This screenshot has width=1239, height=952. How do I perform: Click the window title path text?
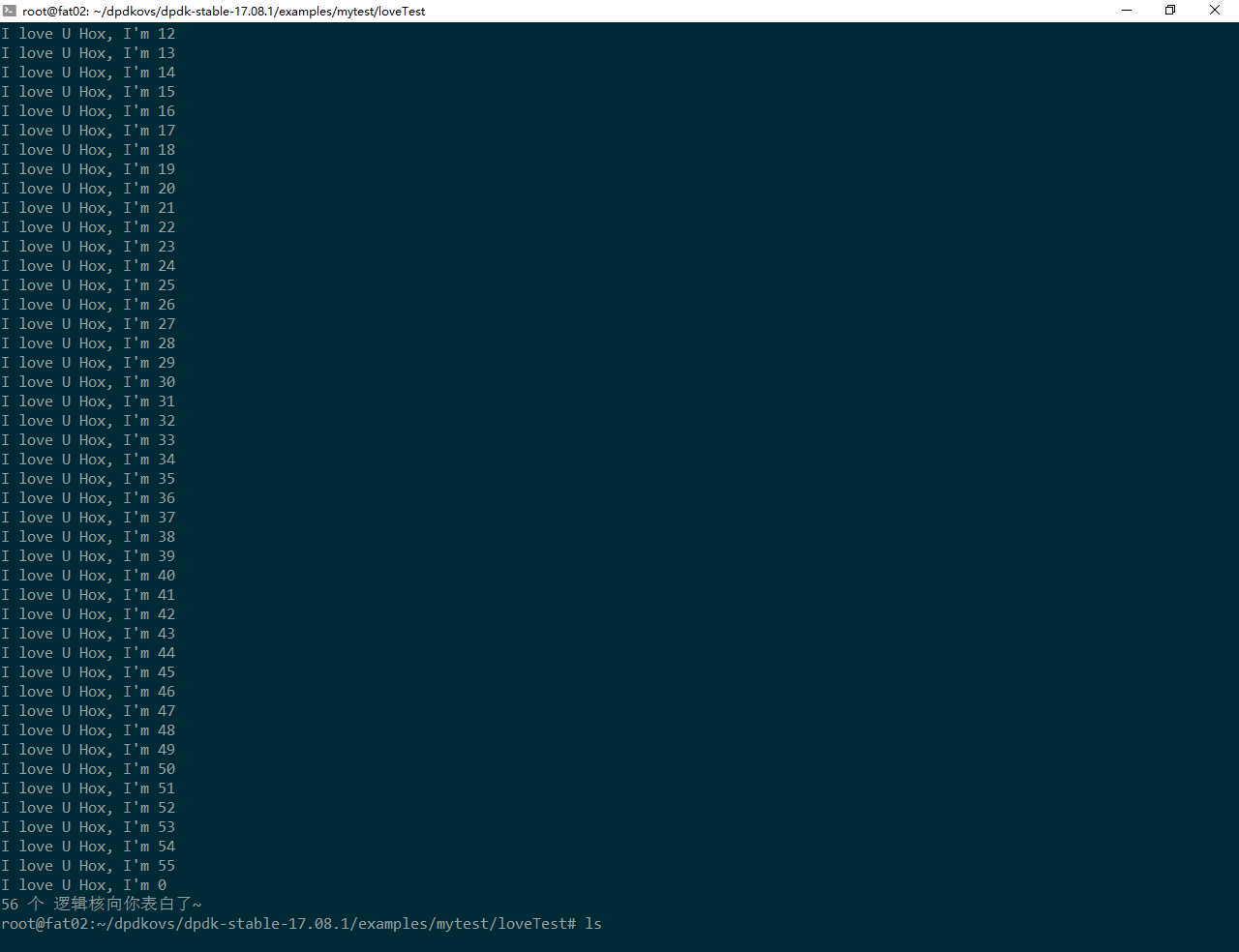(224, 12)
